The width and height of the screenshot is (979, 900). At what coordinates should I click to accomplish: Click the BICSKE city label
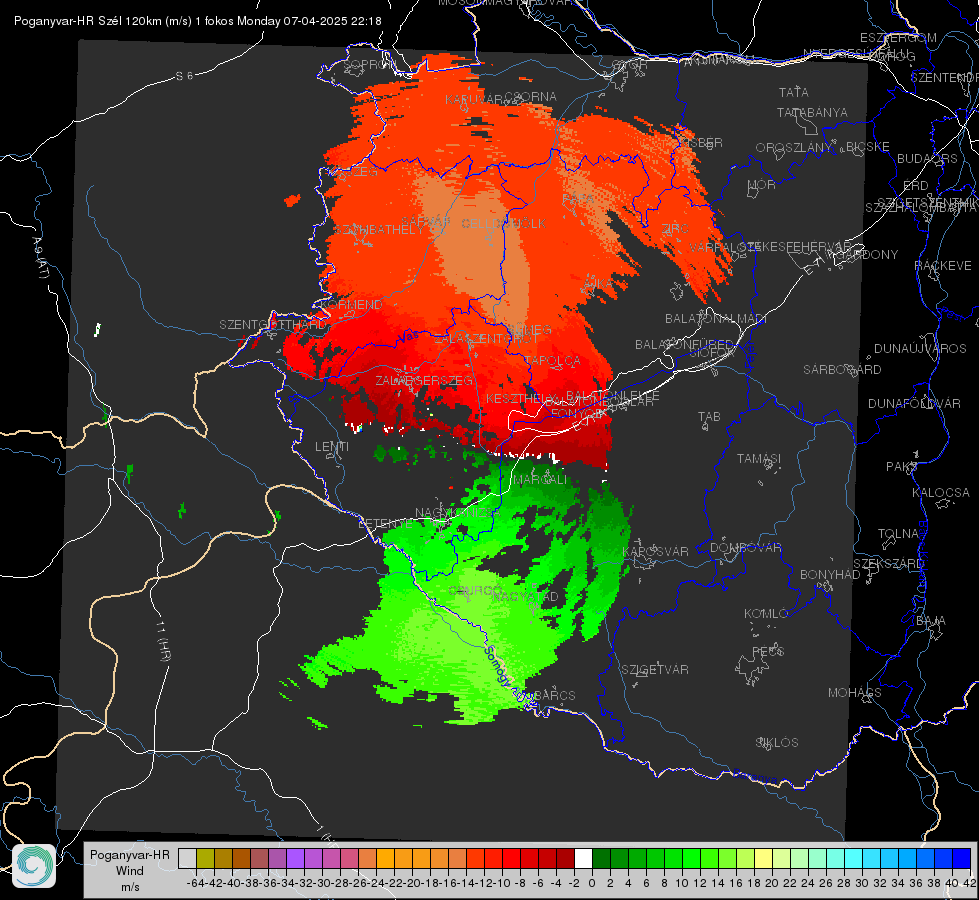pos(868,147)
